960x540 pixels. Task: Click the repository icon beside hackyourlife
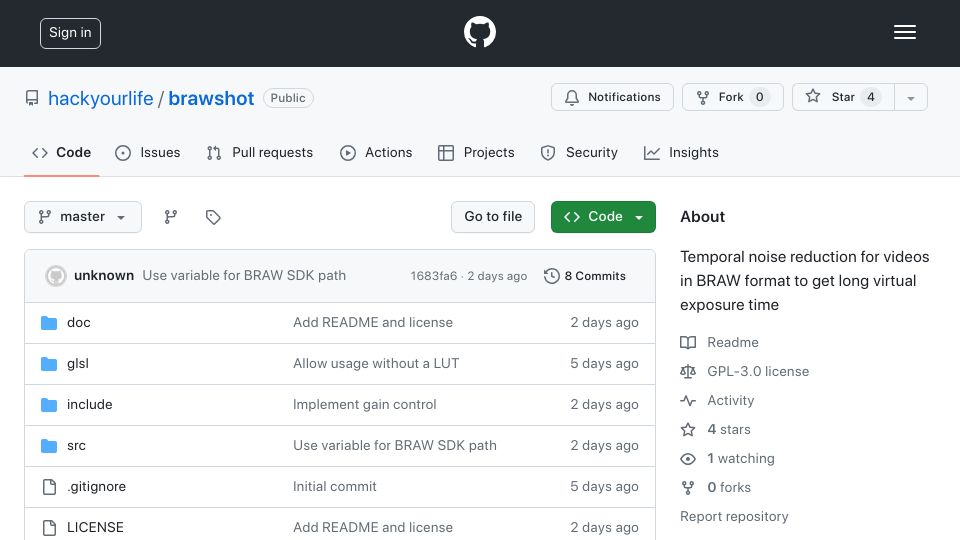[x=32, y=98]
